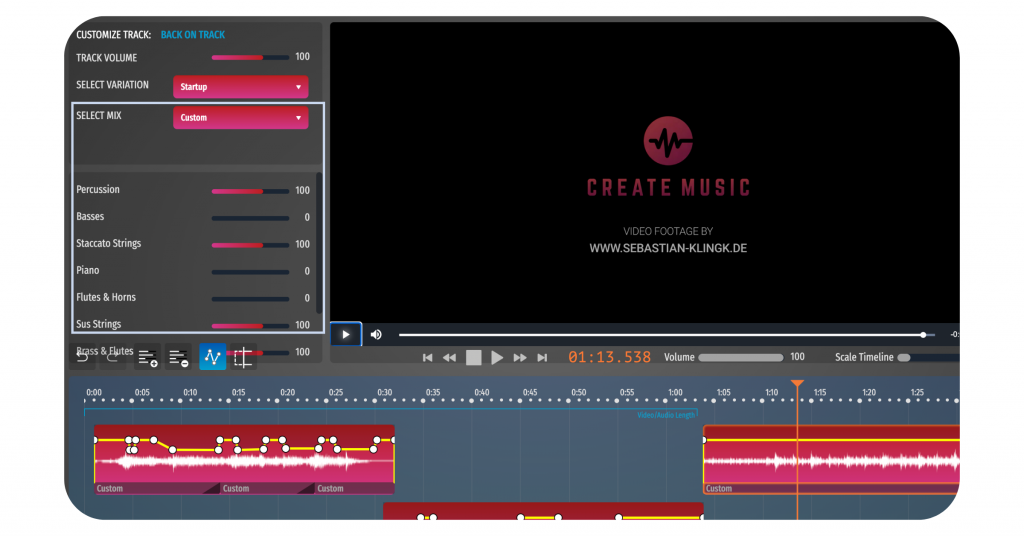Click the Sus Strings instrument label
1024x536 pixels.
point(99,324)
